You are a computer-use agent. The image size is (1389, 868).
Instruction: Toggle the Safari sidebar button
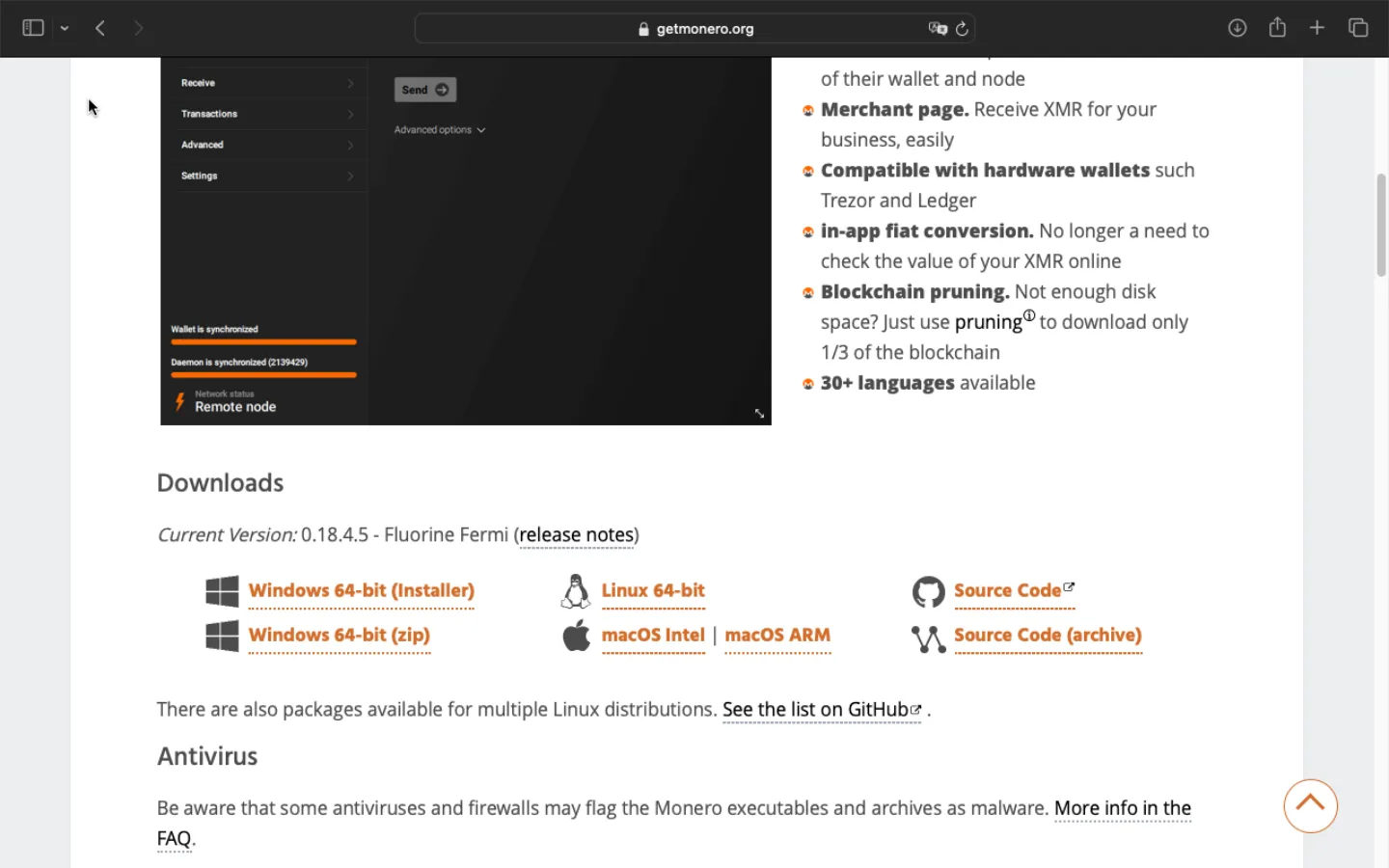tap(33, 28)
